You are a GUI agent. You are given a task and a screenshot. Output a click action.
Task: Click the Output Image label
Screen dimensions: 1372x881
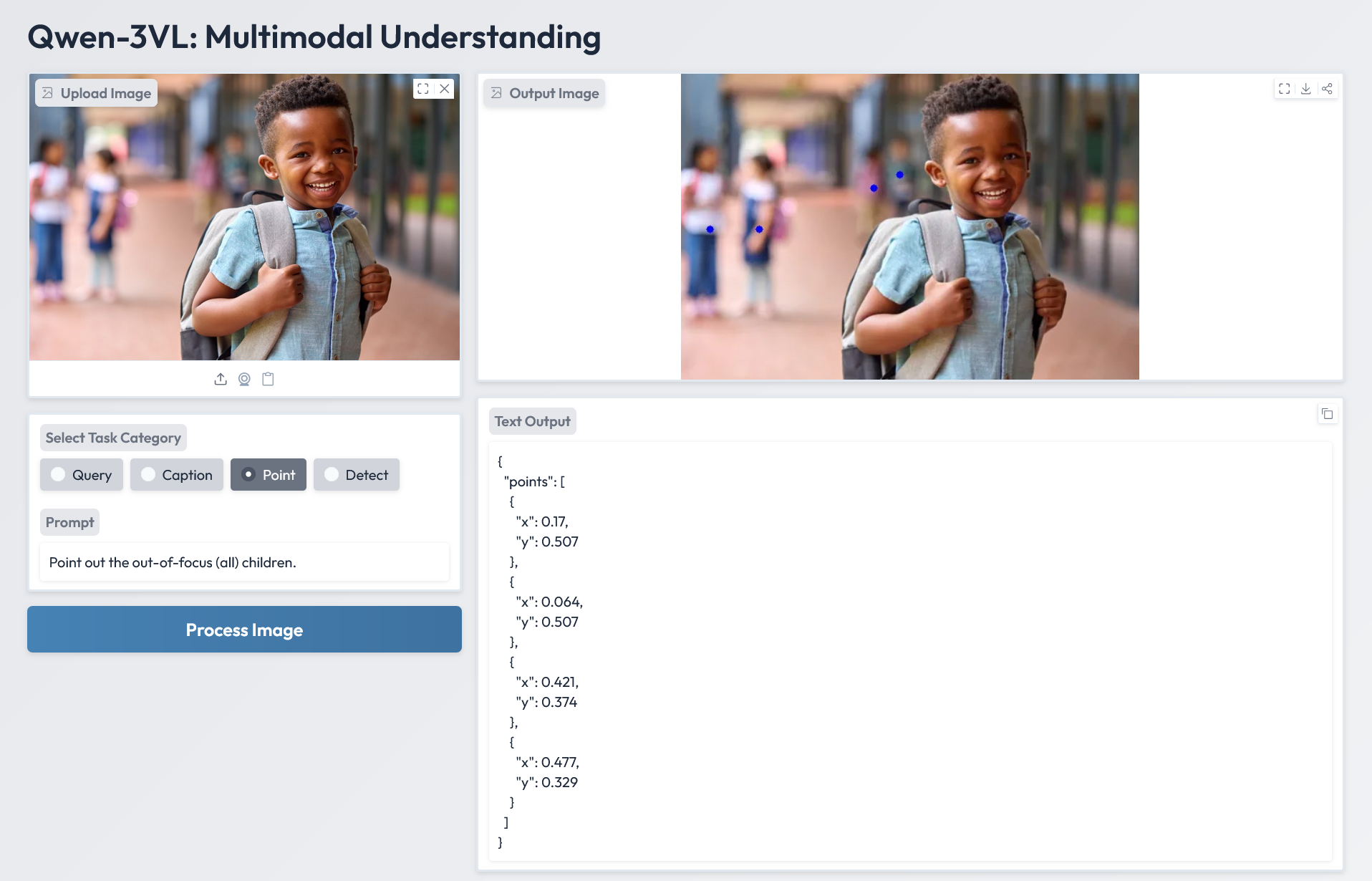[x=544, y=93]
